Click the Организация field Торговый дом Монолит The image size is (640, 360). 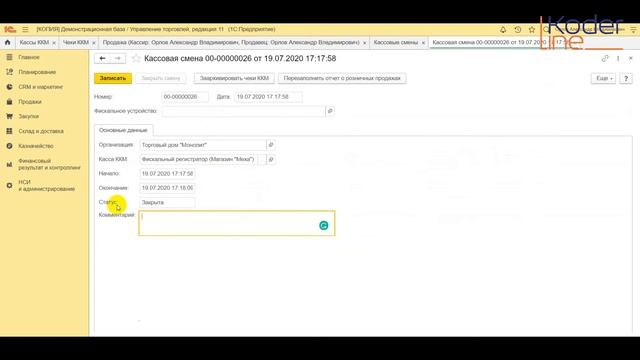click(203, 145)
